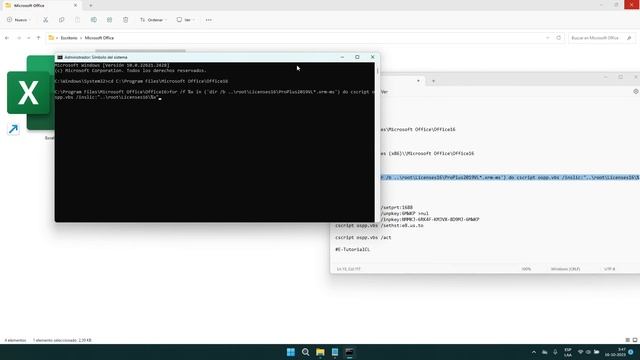Expand recent locations chevron in Explorer

29,38
